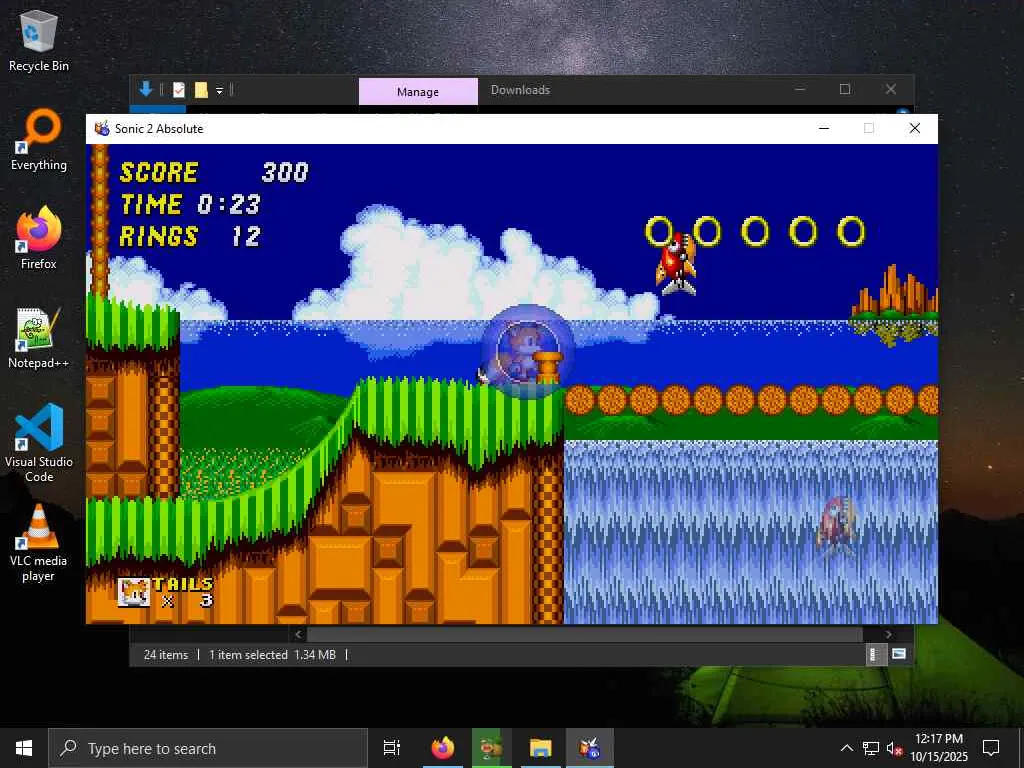The height and width of the screenshot is (768, 1024).
Task: Click the muted volume icon in system tray
Action: point(894,748)
